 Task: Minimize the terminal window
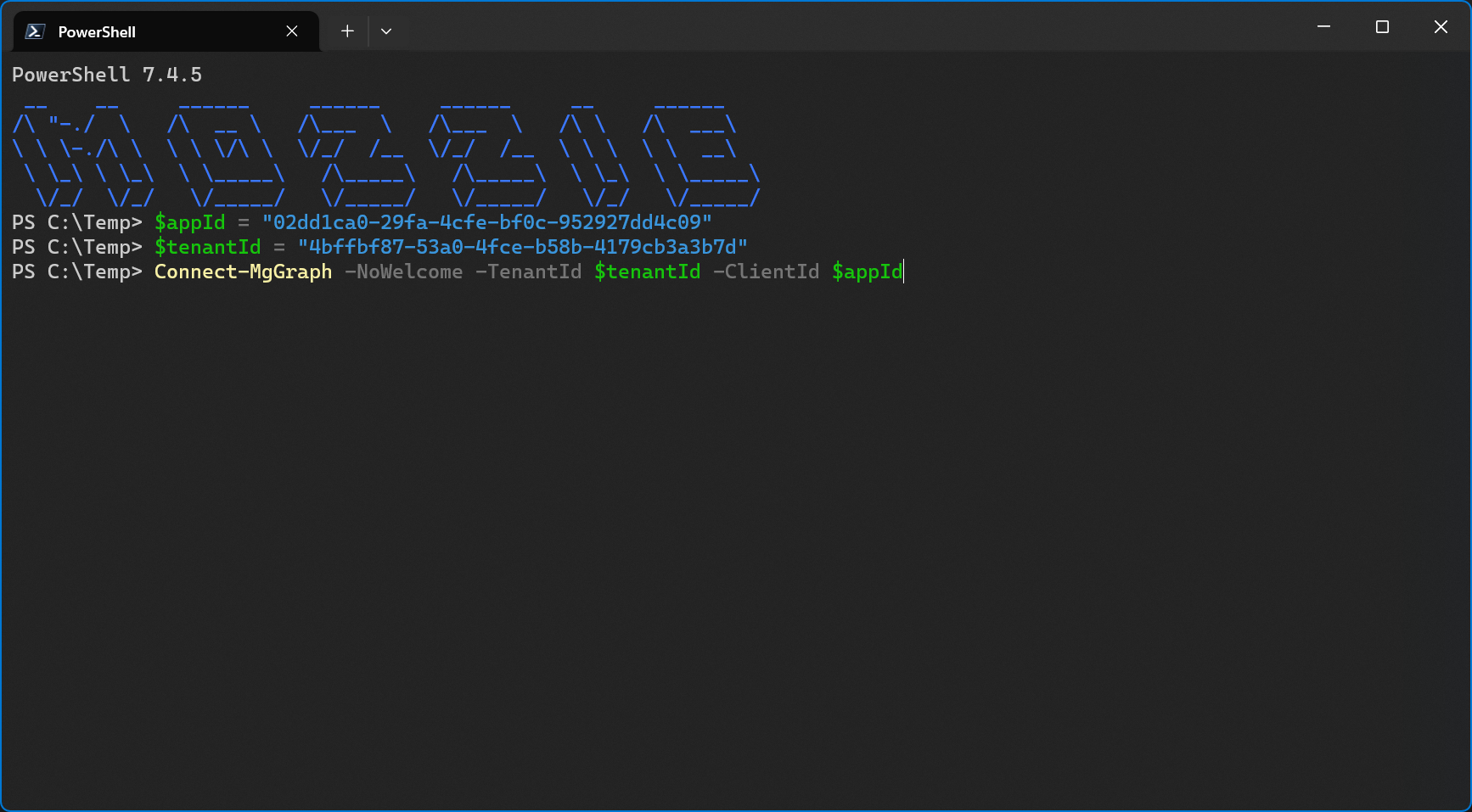pos(1323,27)
